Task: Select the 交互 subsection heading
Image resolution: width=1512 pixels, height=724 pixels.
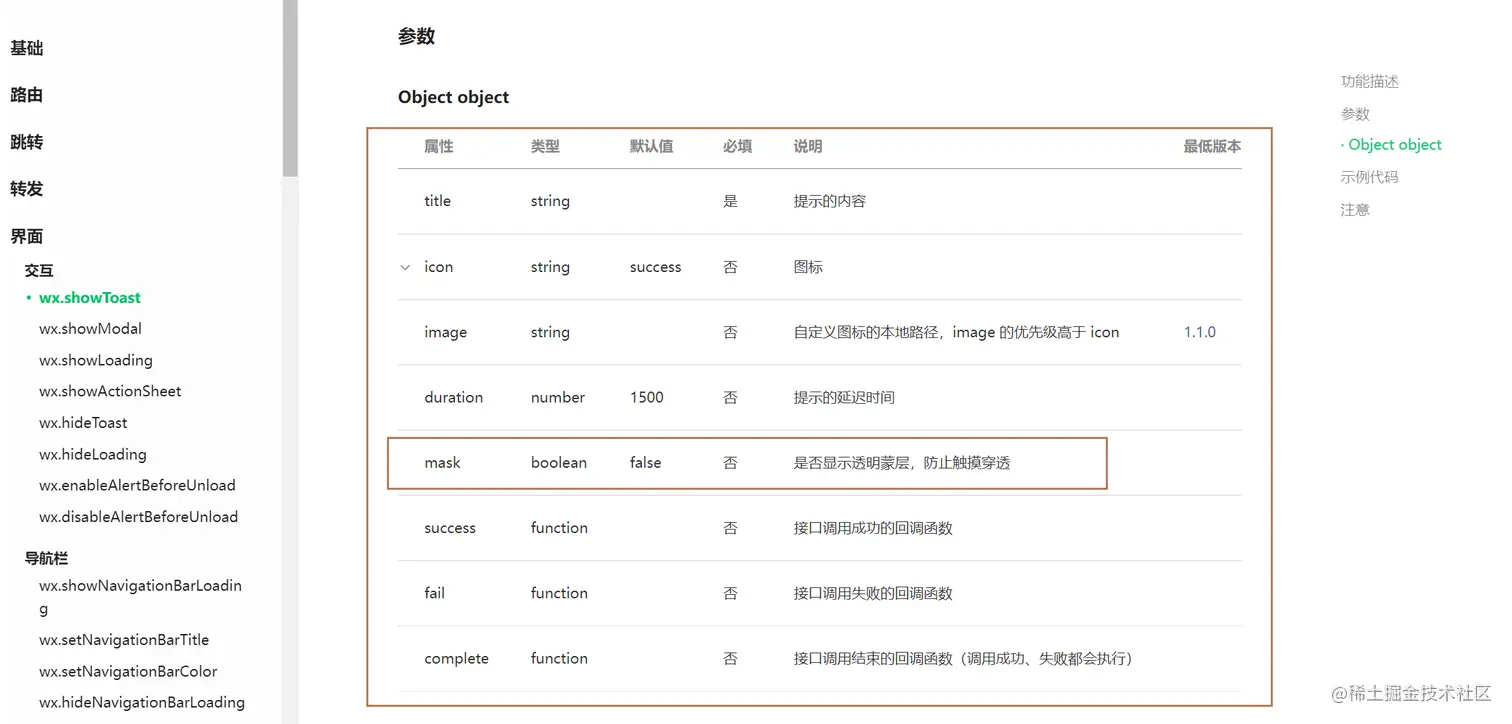Action: 39,270
